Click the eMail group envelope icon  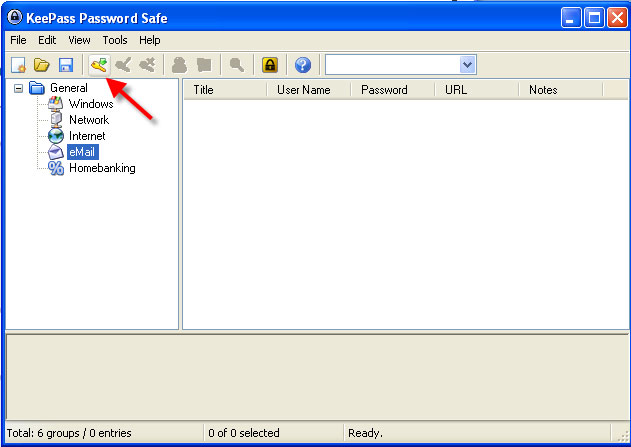click(56, 152)
